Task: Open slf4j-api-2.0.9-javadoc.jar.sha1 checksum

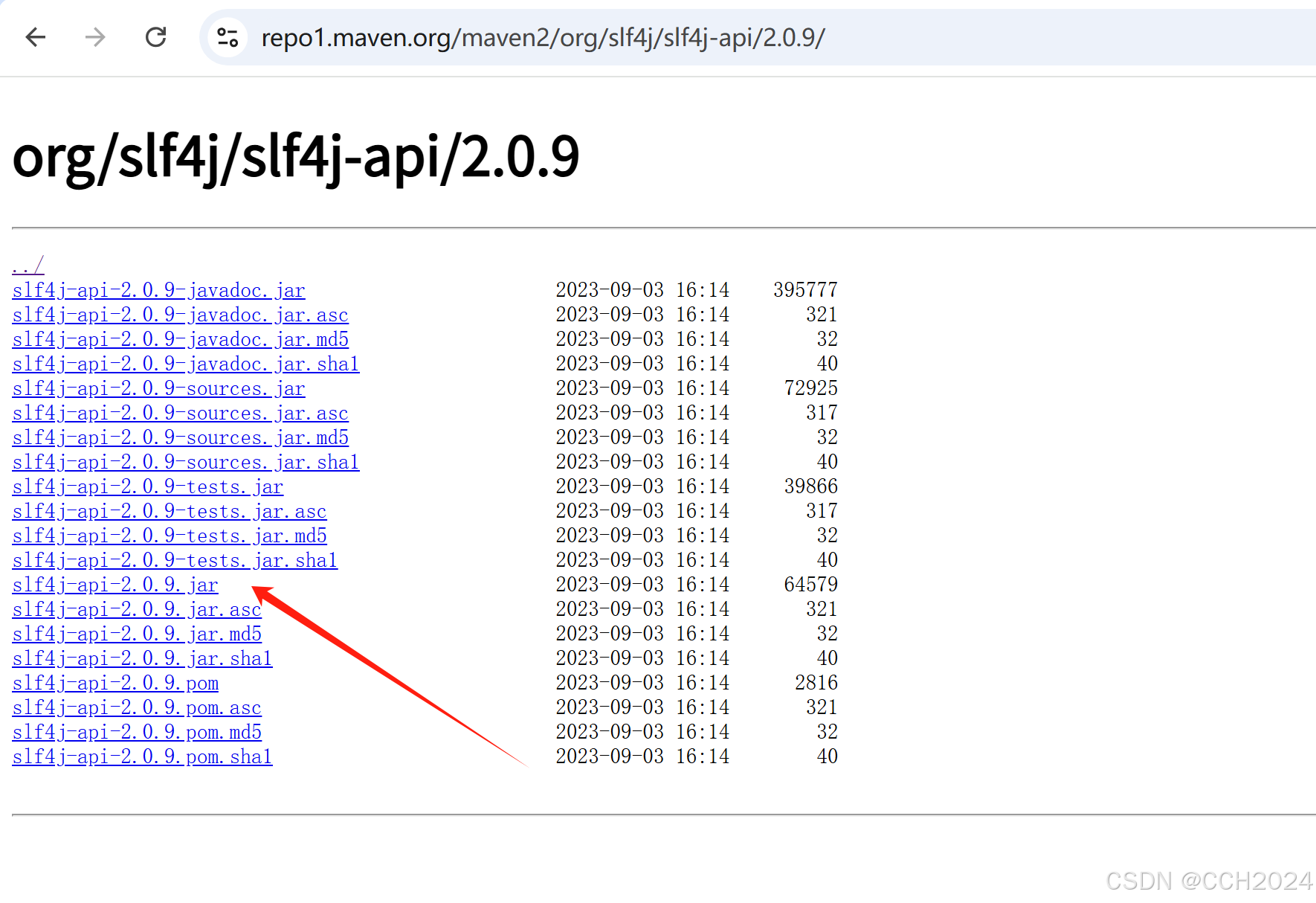Action: 186,364
